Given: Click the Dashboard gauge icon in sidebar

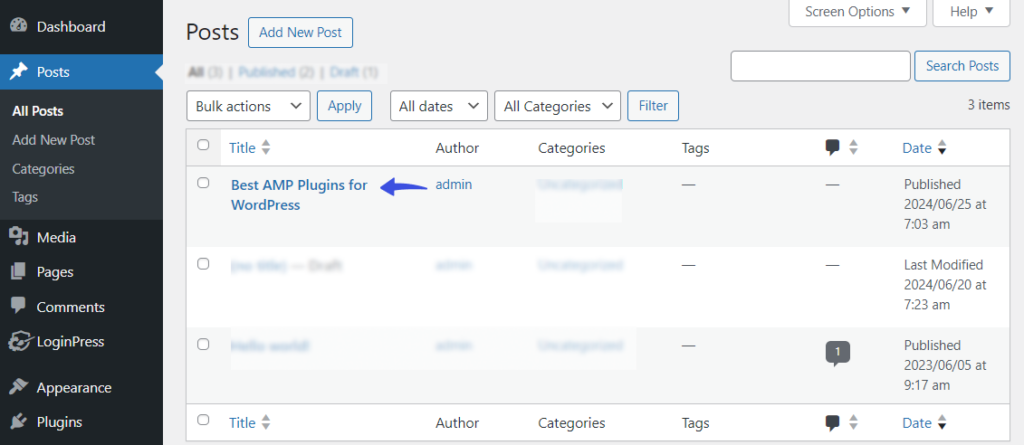Looking at the screenshot, I should [x=19, y=27].
